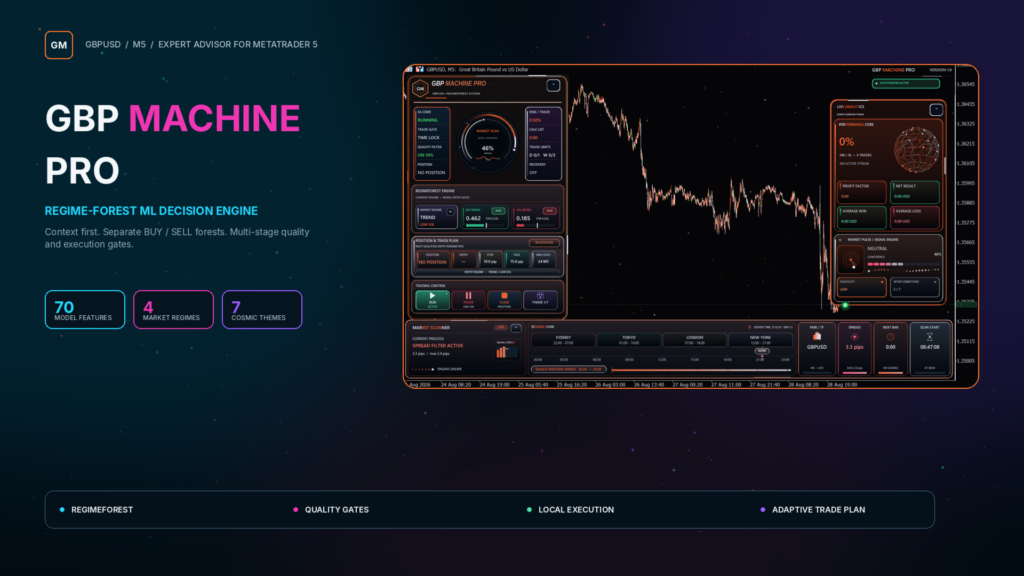Screen dimensions: 1024x576
Task: Click the NOW marker on session timeline
Action: click(762, 351)
